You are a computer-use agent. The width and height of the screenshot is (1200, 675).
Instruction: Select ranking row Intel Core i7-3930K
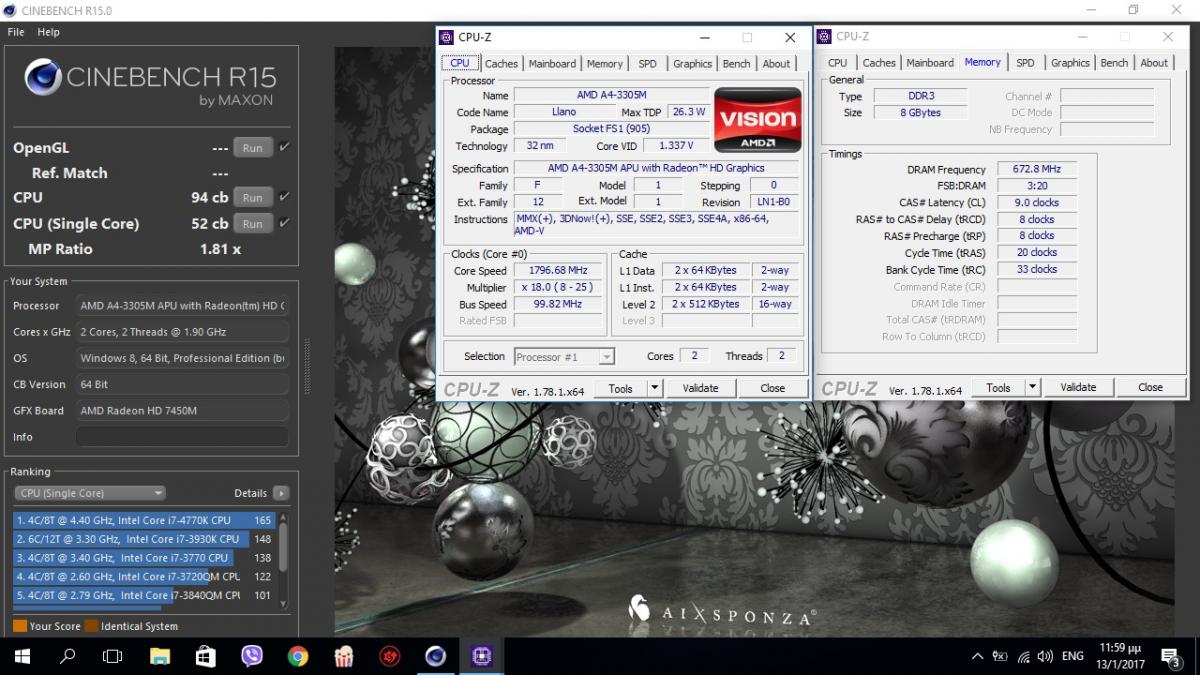(144, 539)
